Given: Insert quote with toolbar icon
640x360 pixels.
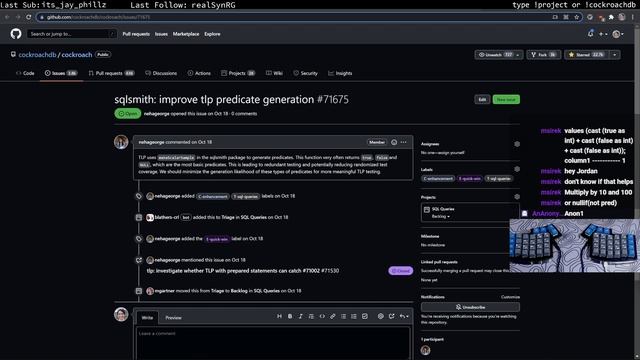Looking at the screenshot, I should [x=311, y=316].
